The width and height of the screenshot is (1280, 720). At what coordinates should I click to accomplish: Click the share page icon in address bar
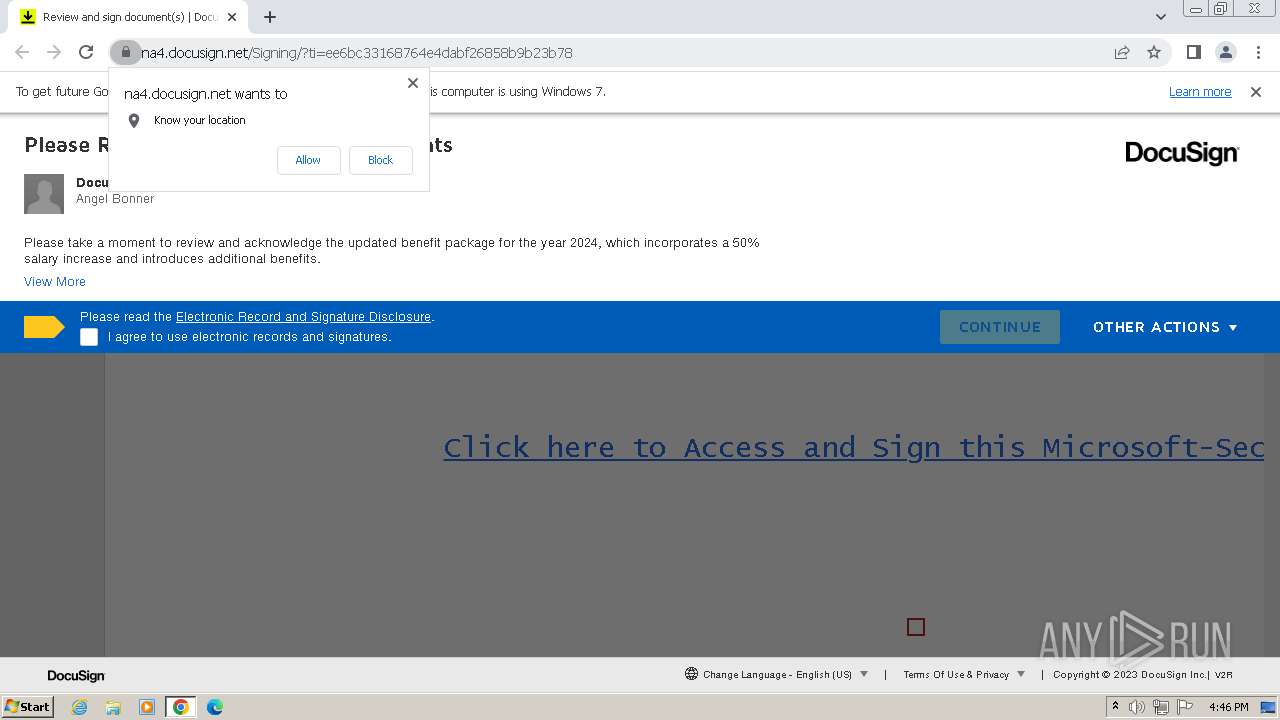1122,52
